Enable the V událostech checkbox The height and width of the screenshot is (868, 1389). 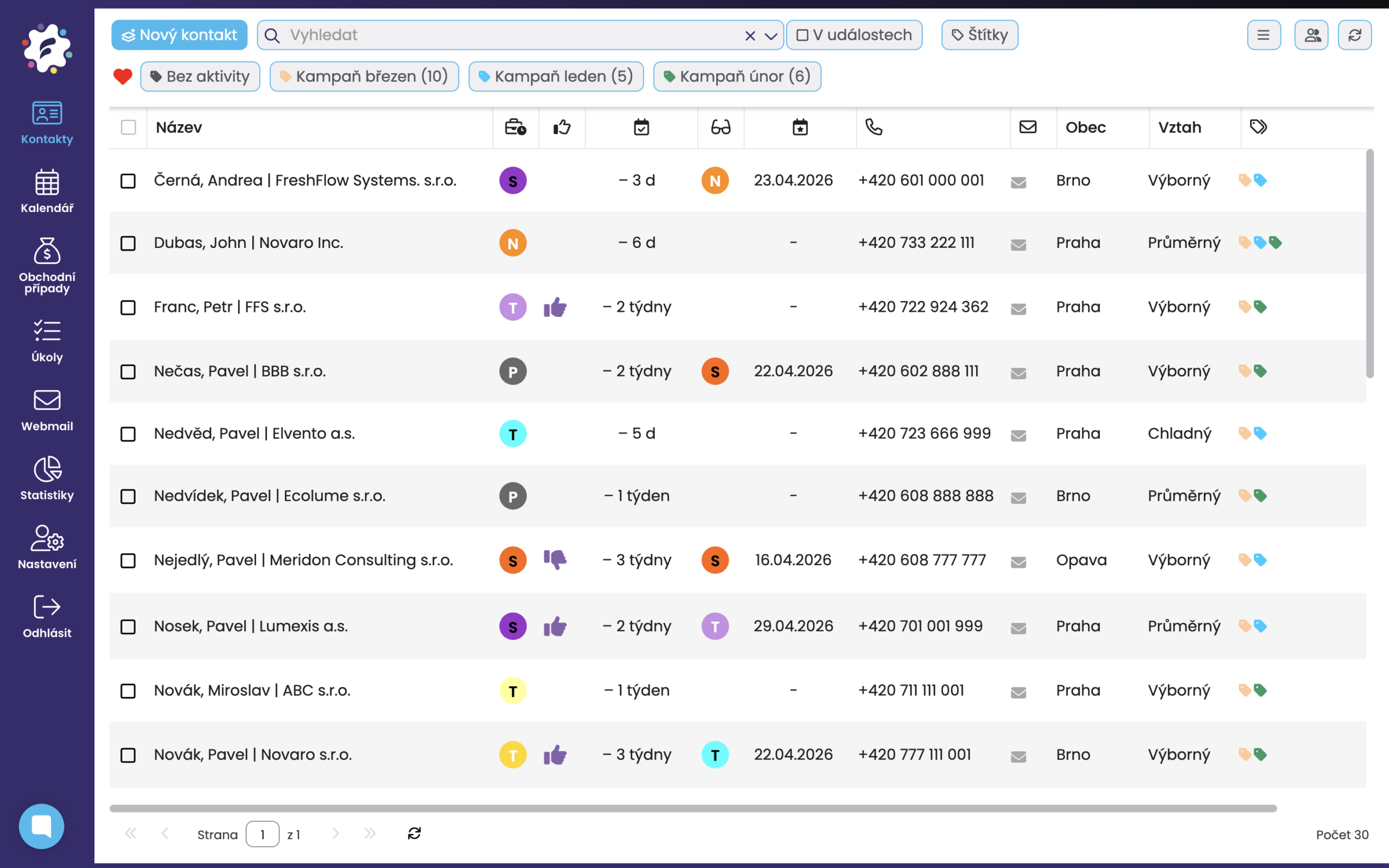click(x=802, y=36)
